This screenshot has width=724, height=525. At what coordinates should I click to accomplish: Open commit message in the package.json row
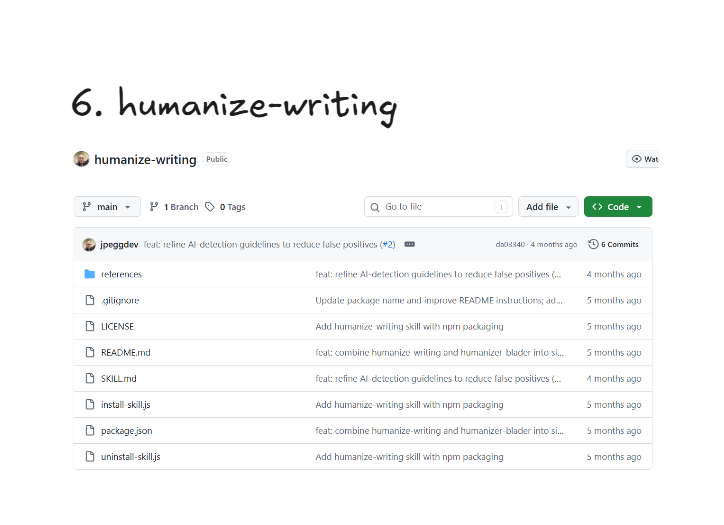point(439,431)
